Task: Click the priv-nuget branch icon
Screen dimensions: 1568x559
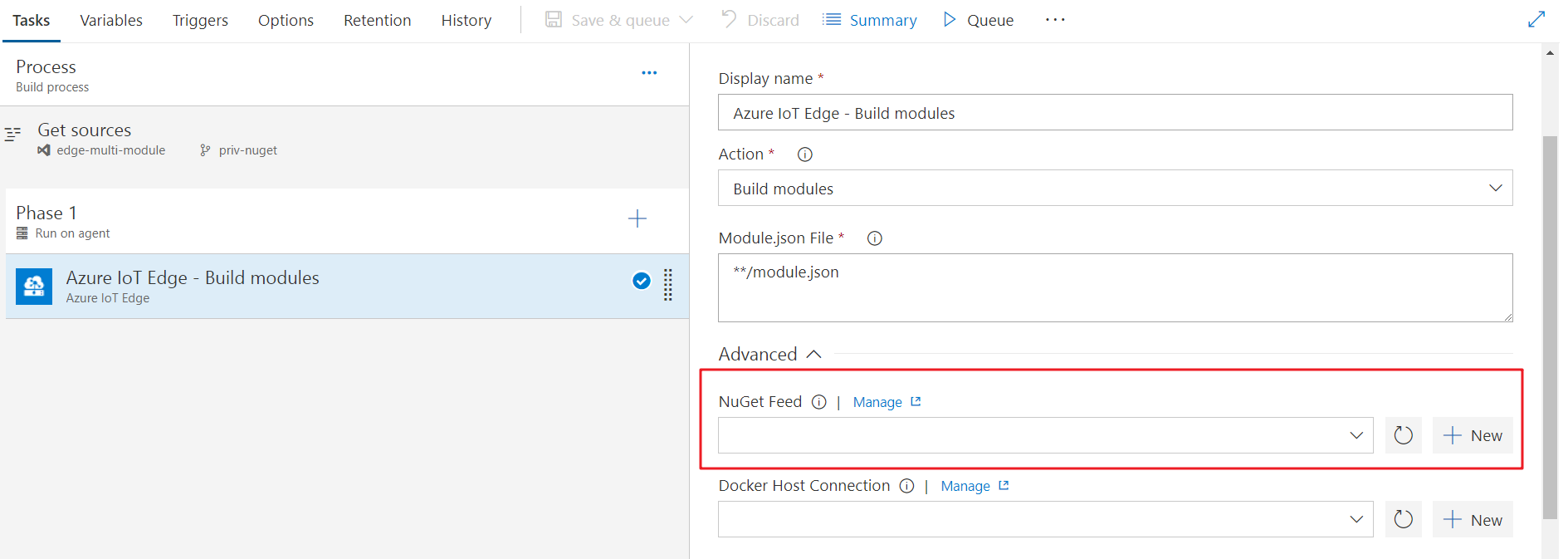Action: [205, 150]
